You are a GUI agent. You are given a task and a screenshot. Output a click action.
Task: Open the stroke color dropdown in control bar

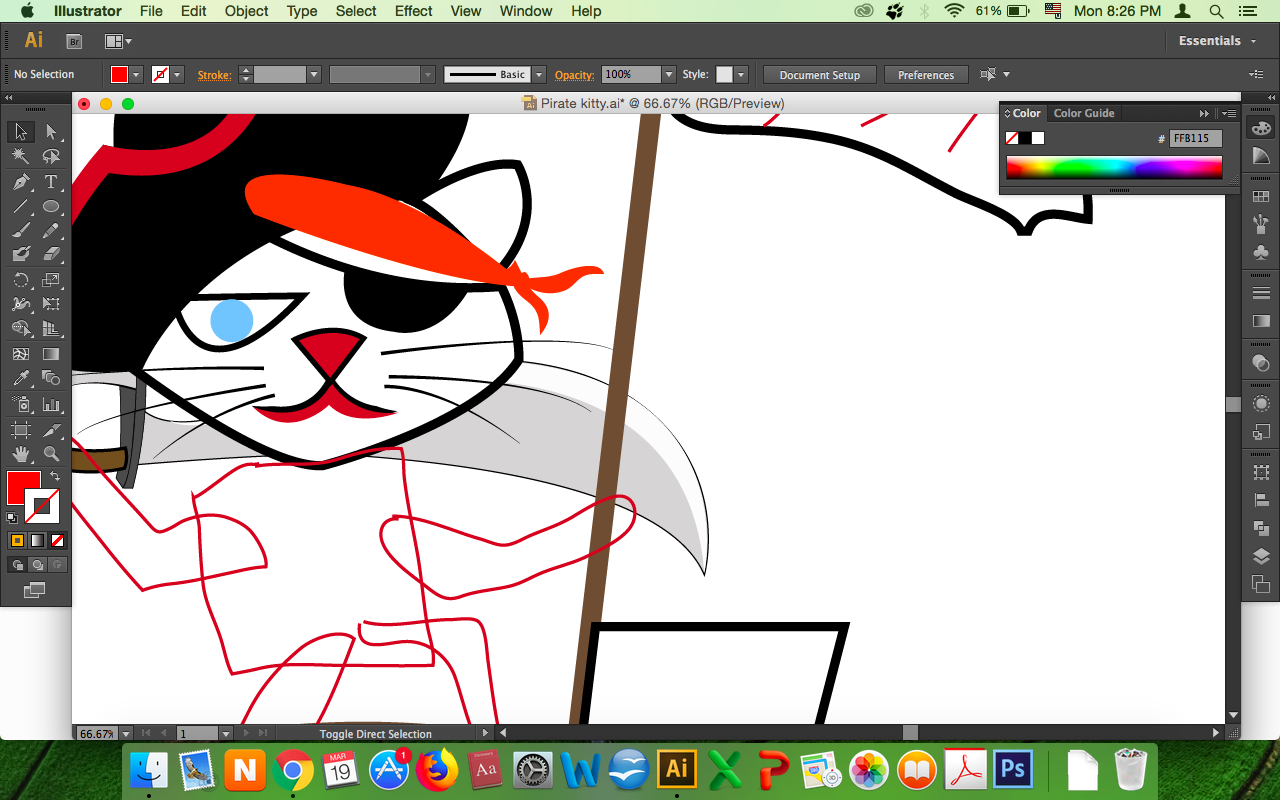click(x=178, y=75)
